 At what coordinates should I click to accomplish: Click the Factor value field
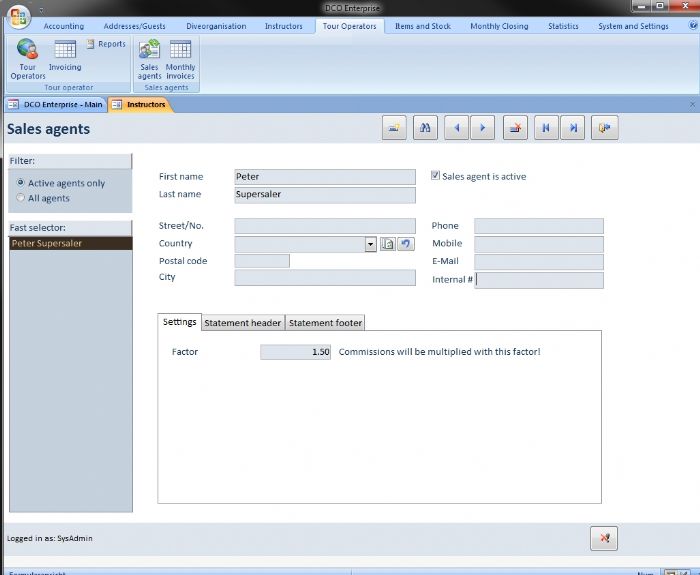click(x=295, y=352)
